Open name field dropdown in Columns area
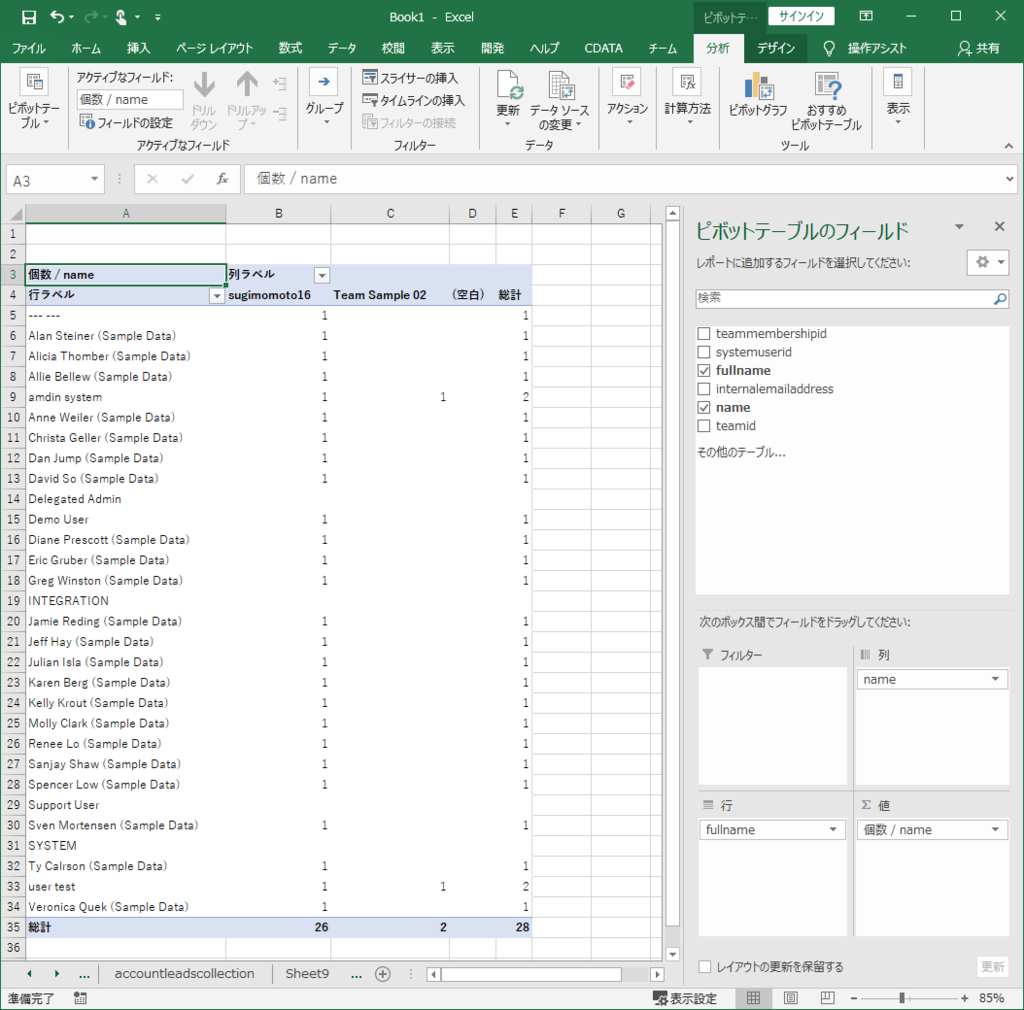Image resolution: width=1024 pixels, height=1010 pixels. pyautogui.click(x=995, y=680)
